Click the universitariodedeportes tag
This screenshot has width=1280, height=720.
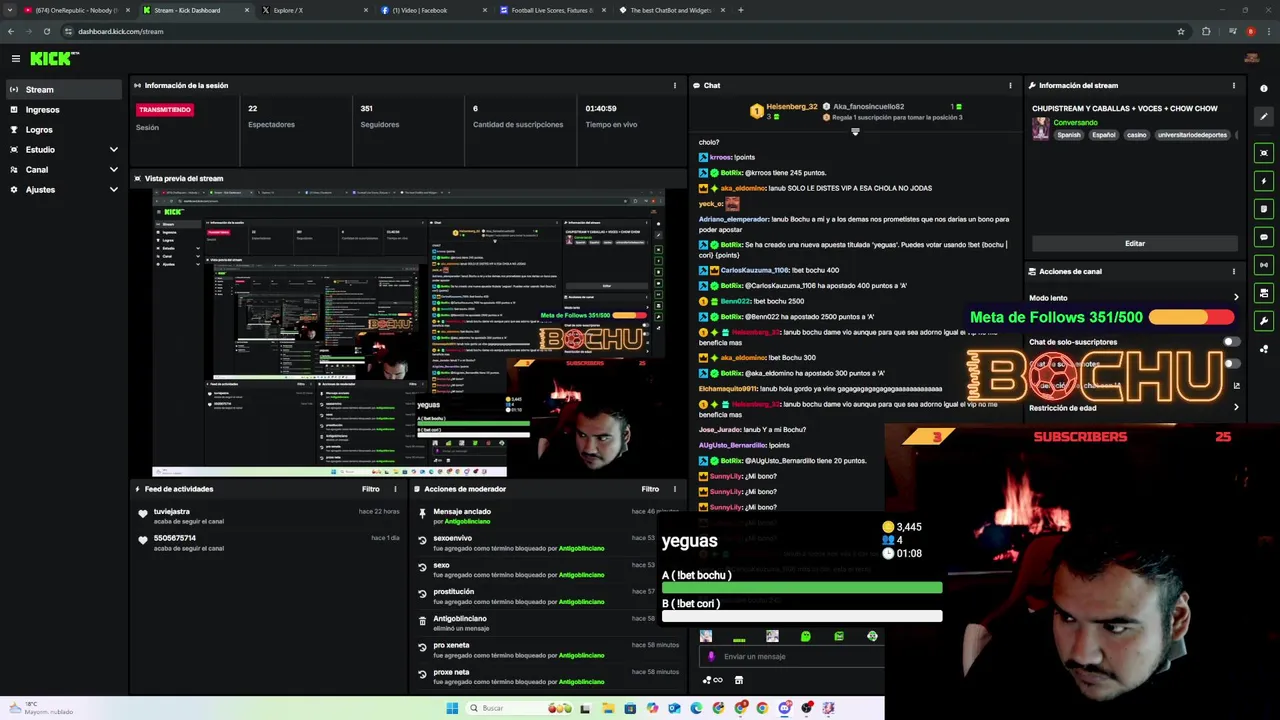(x=1192, y=135)
